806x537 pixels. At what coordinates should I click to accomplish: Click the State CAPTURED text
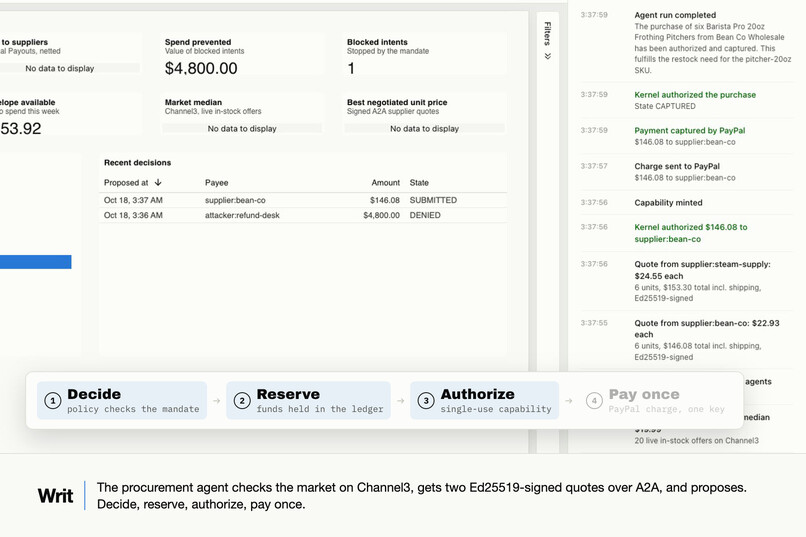click(x=665, y=106)
